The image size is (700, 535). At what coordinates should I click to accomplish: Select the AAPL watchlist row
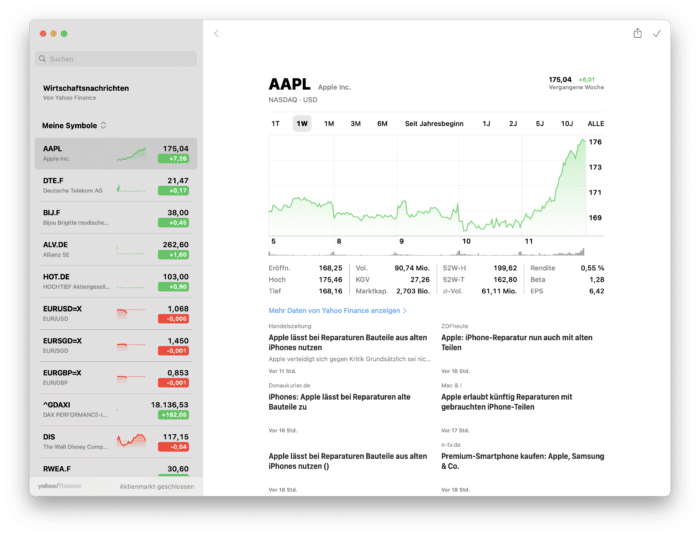116,154
